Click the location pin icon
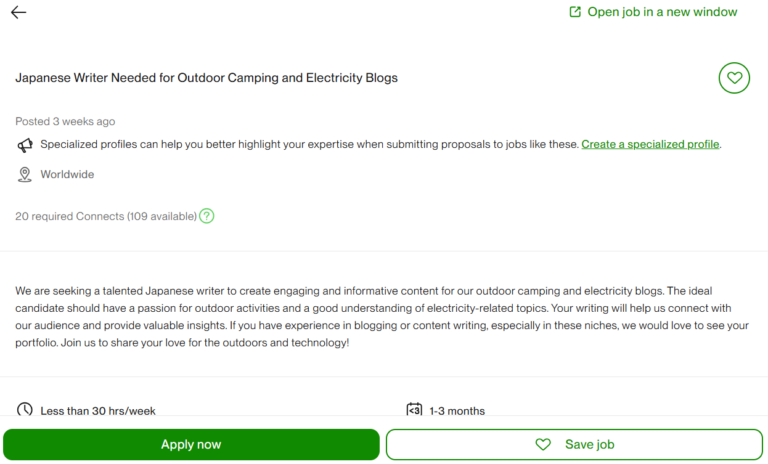 (x=25, y=175)
